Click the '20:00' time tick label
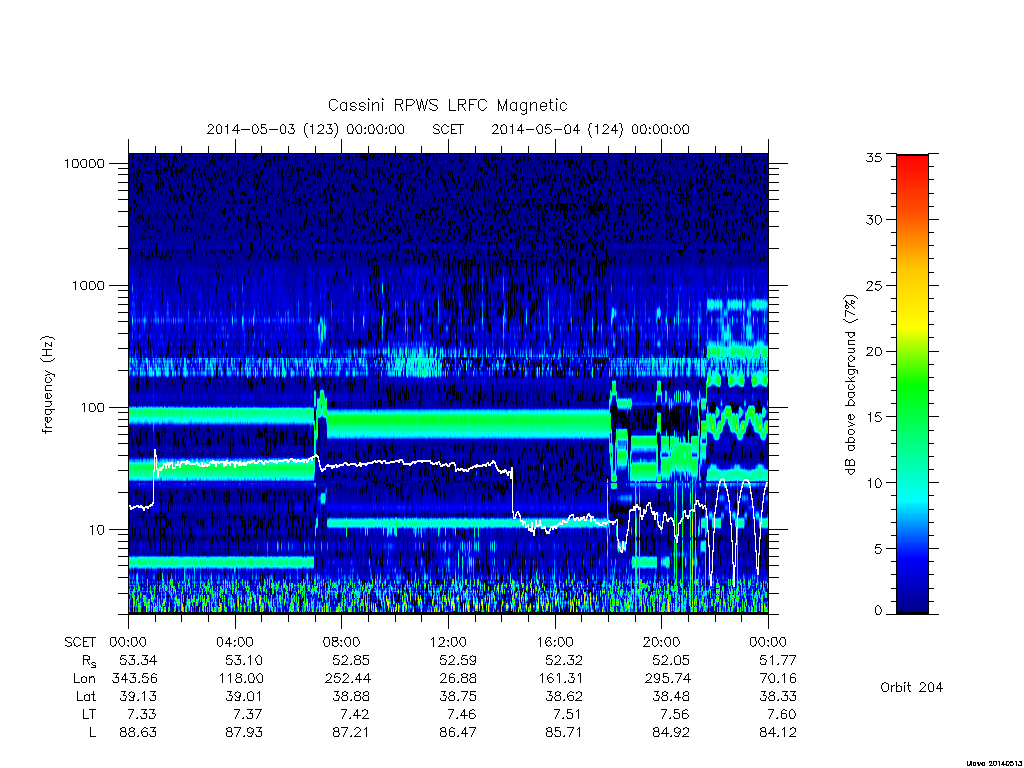The image size is (1024, 768). pos(662,642)
